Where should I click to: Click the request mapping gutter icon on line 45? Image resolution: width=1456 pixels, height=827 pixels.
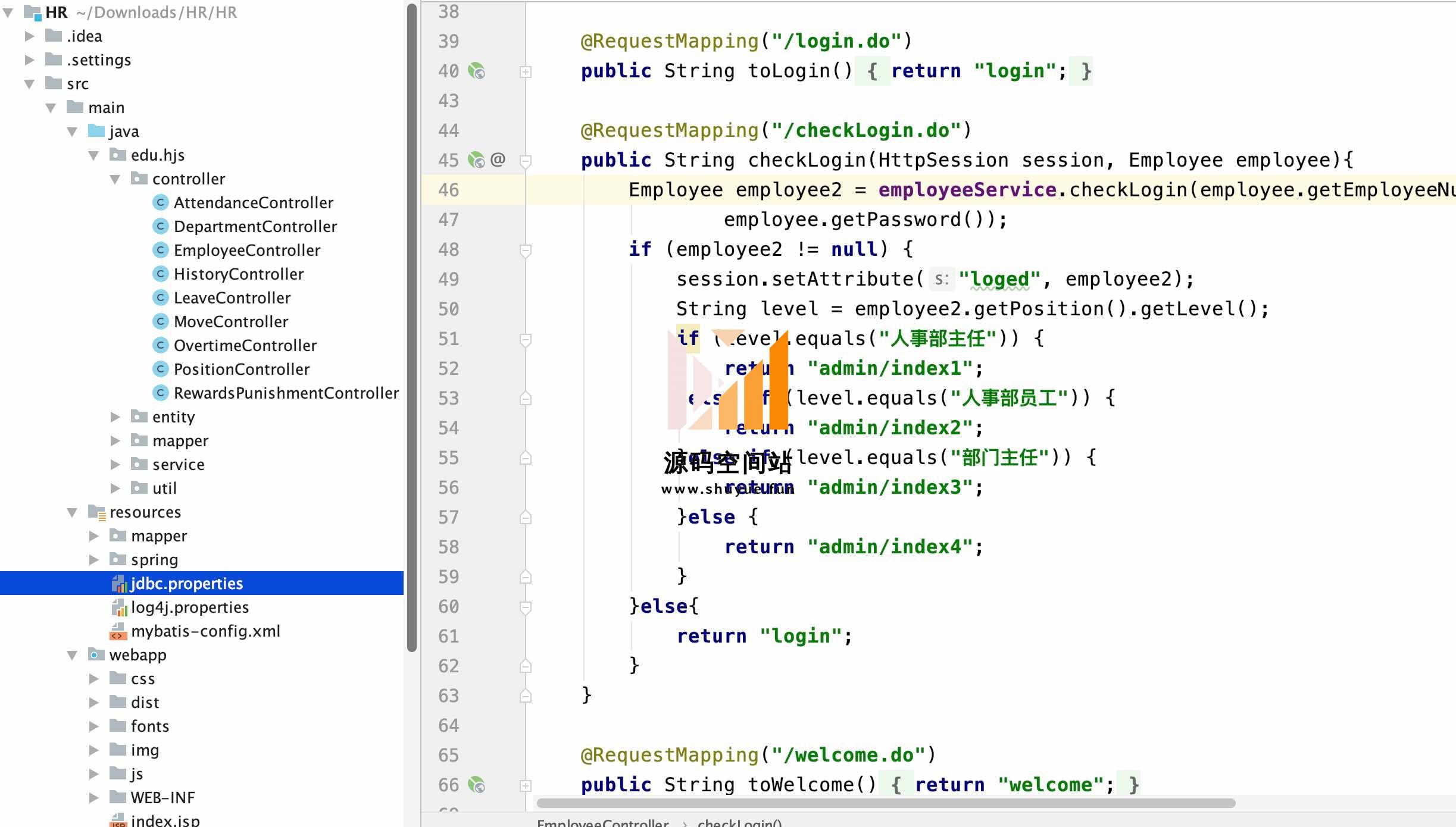476,160
